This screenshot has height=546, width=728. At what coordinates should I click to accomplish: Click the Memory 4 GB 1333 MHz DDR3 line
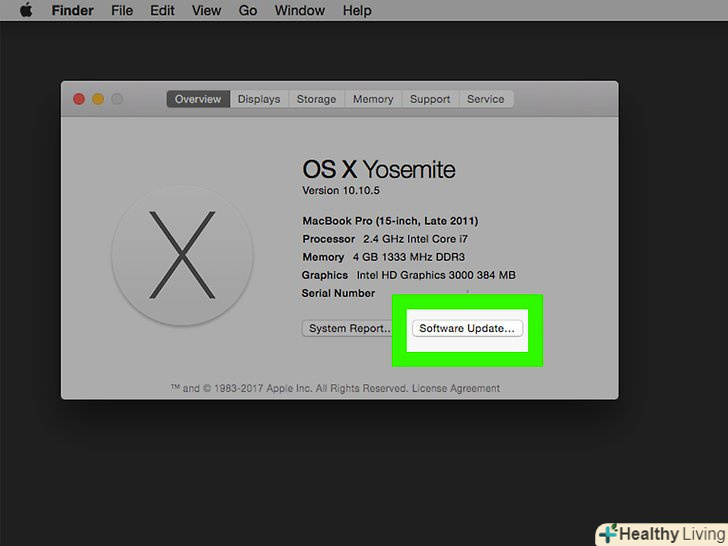pyautogui.click(x=384, y=257)
